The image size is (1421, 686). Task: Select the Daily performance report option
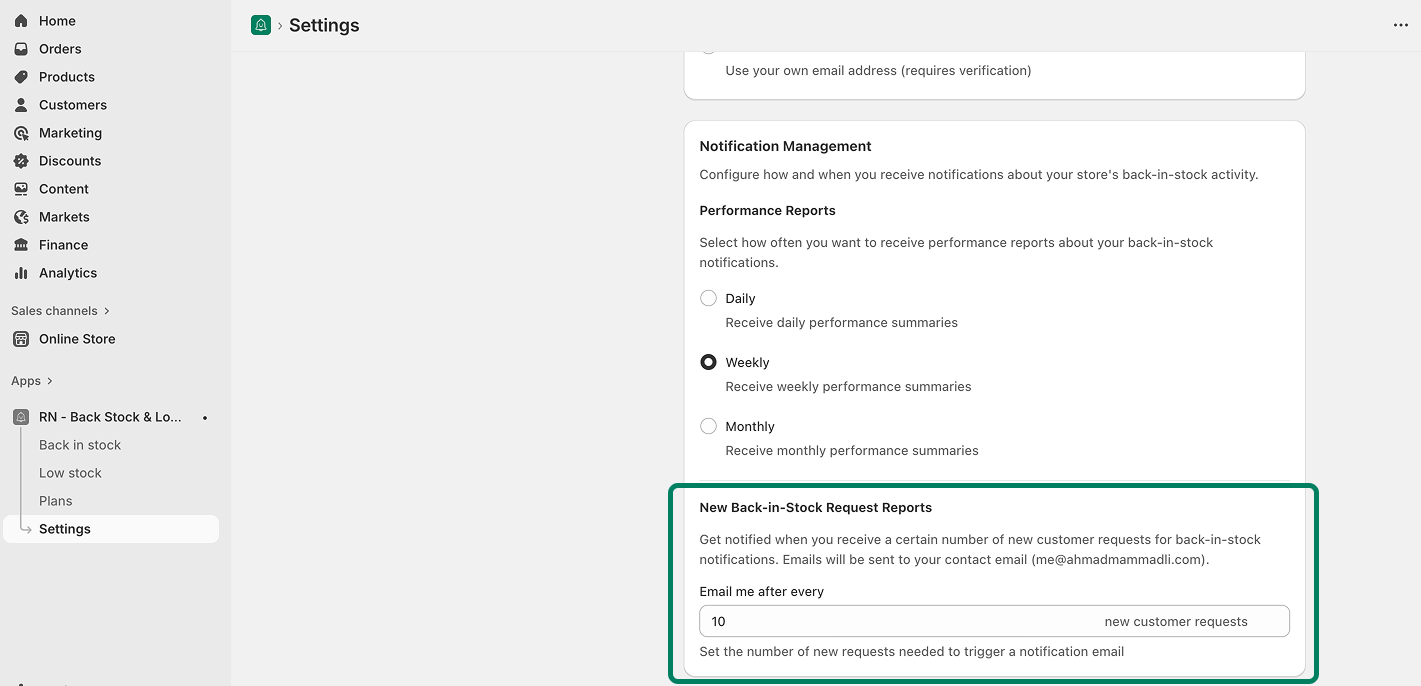[708, 298]
